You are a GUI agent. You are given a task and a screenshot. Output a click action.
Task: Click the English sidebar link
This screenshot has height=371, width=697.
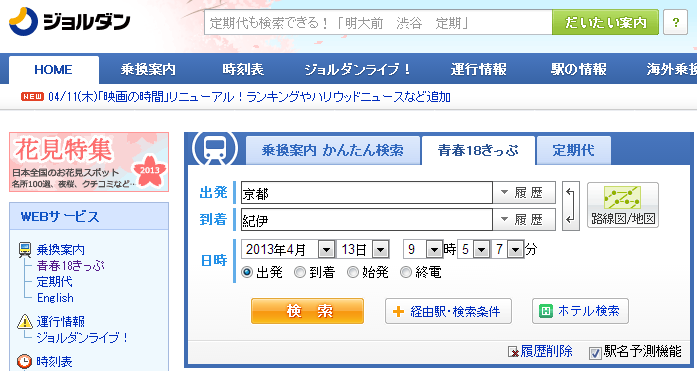pos(55,298)
